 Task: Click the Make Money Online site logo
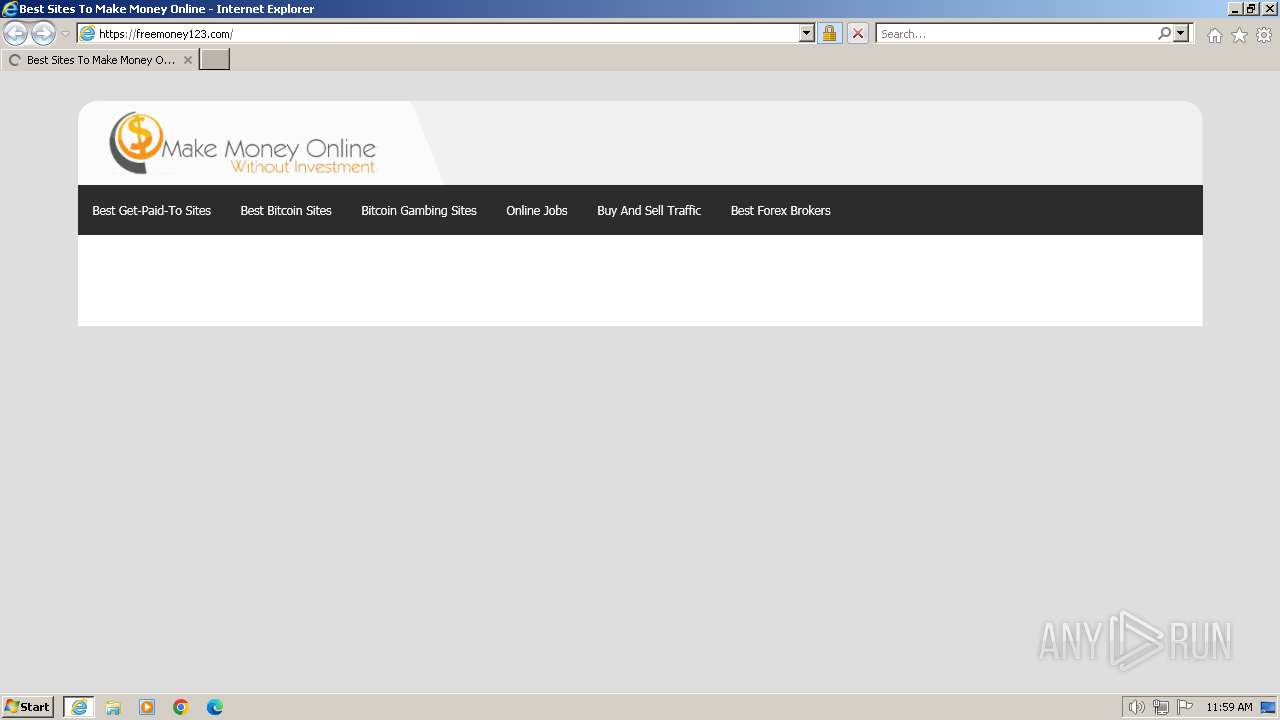243,144
